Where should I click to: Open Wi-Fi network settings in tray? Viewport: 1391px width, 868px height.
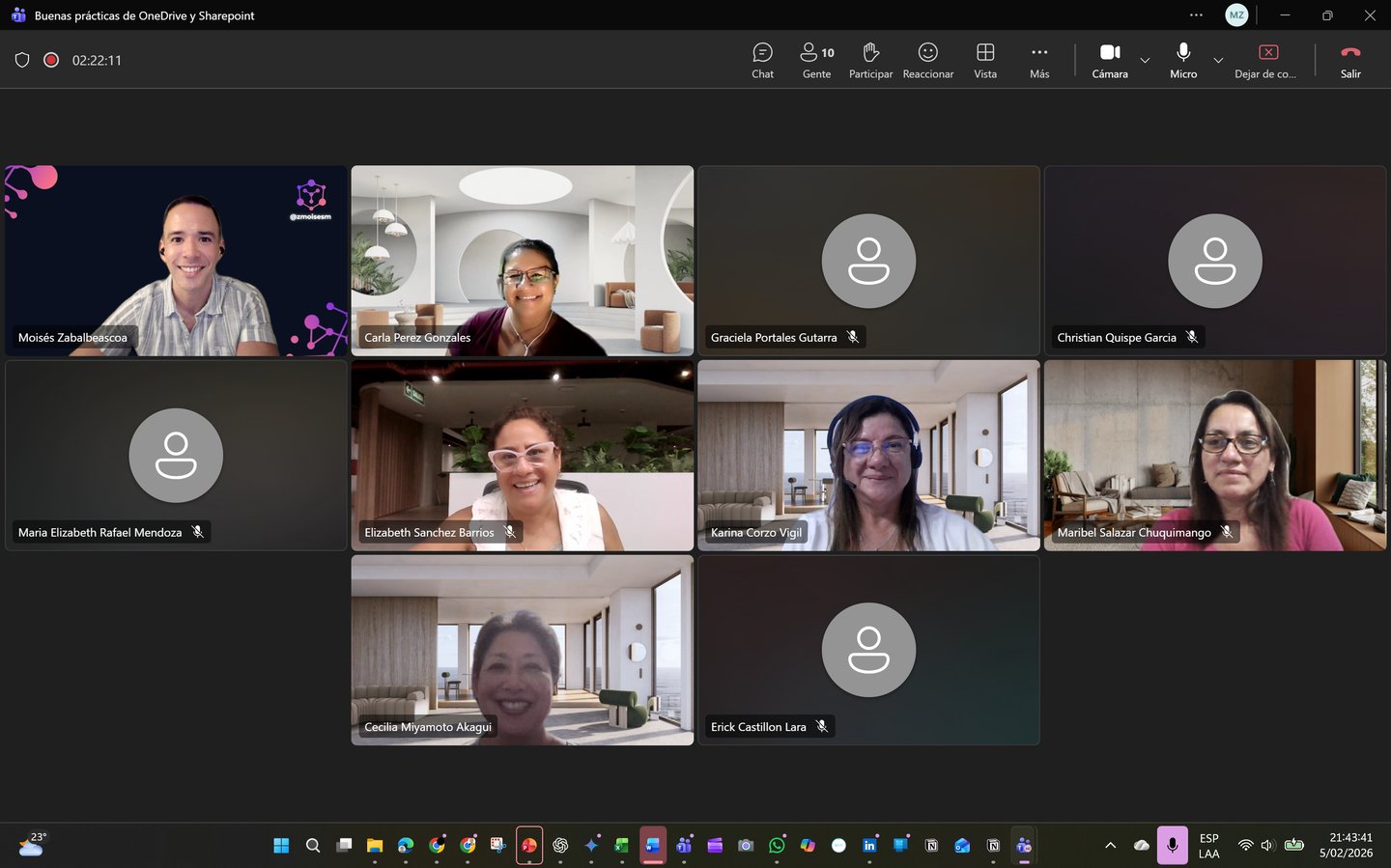(1246, 846)
